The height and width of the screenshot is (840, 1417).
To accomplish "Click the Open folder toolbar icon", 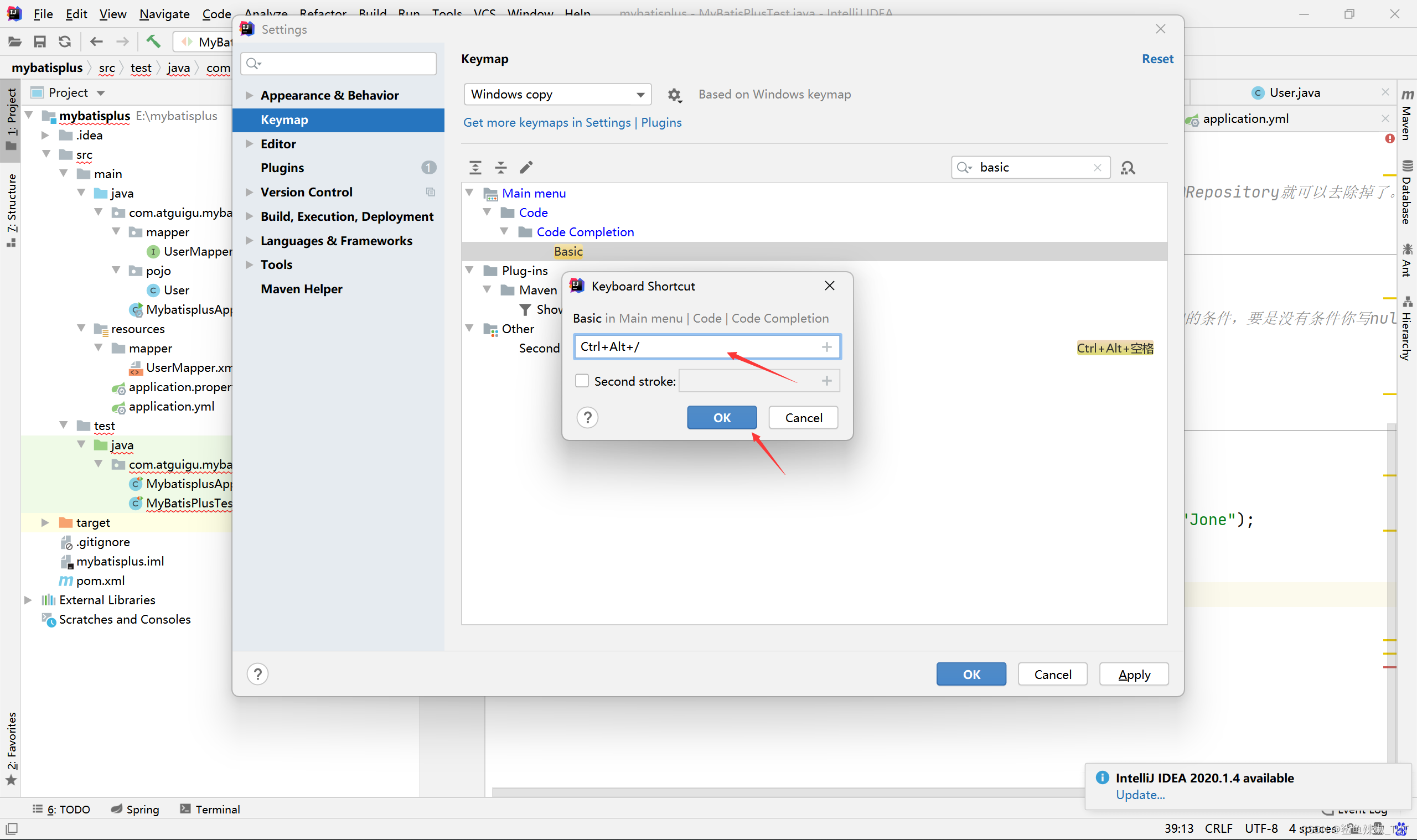I will pos(15,42).
